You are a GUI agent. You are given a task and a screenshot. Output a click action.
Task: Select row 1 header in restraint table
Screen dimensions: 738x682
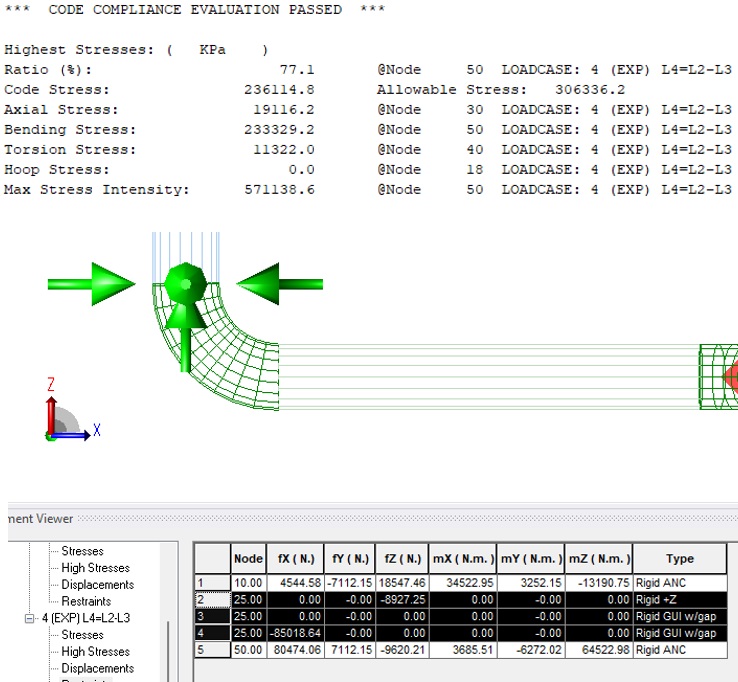tap(210, 581)
